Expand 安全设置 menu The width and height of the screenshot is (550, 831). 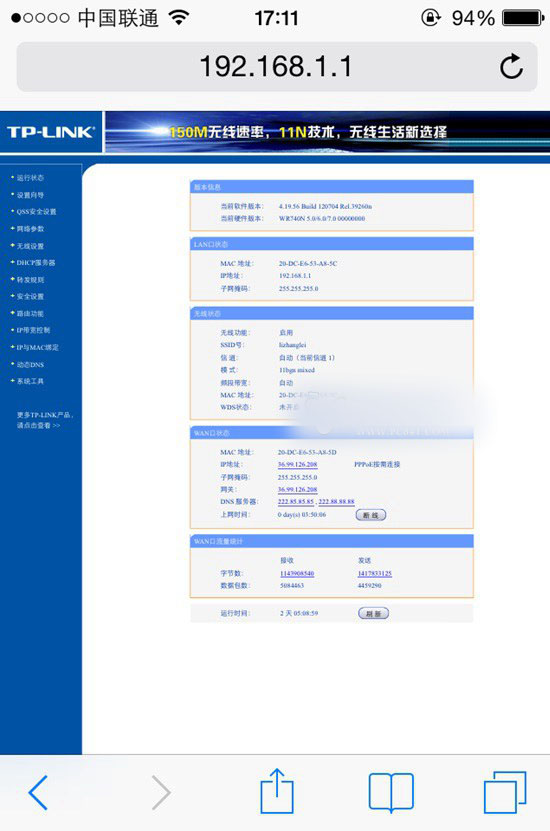tap(30, 296)
